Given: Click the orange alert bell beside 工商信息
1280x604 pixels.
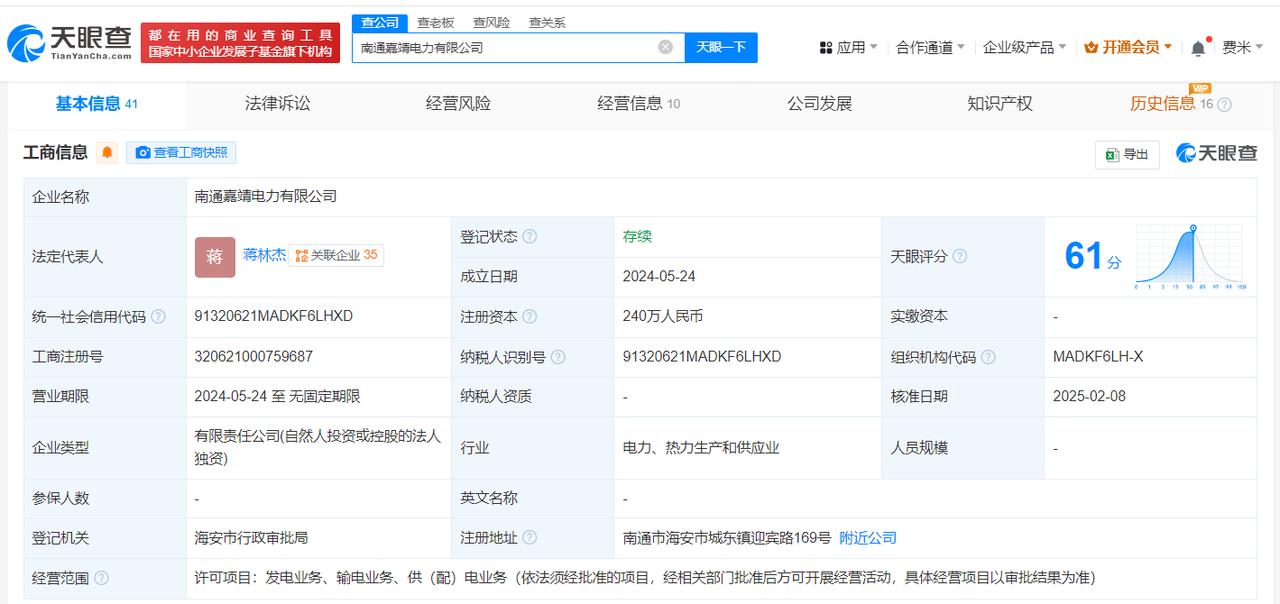Looking at the screenshot, I should [107, 153].
